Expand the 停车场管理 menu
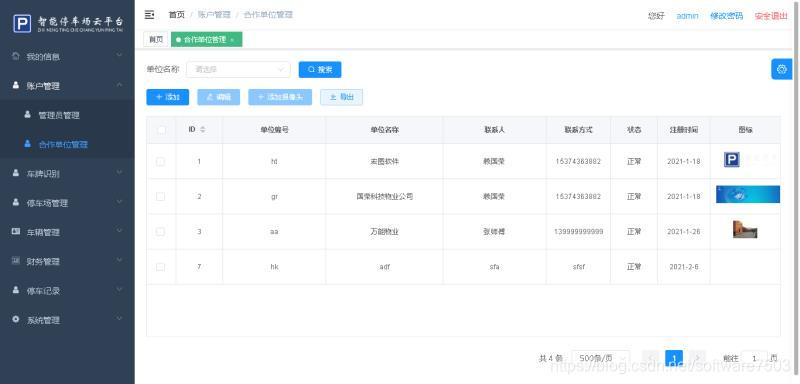 67,202
